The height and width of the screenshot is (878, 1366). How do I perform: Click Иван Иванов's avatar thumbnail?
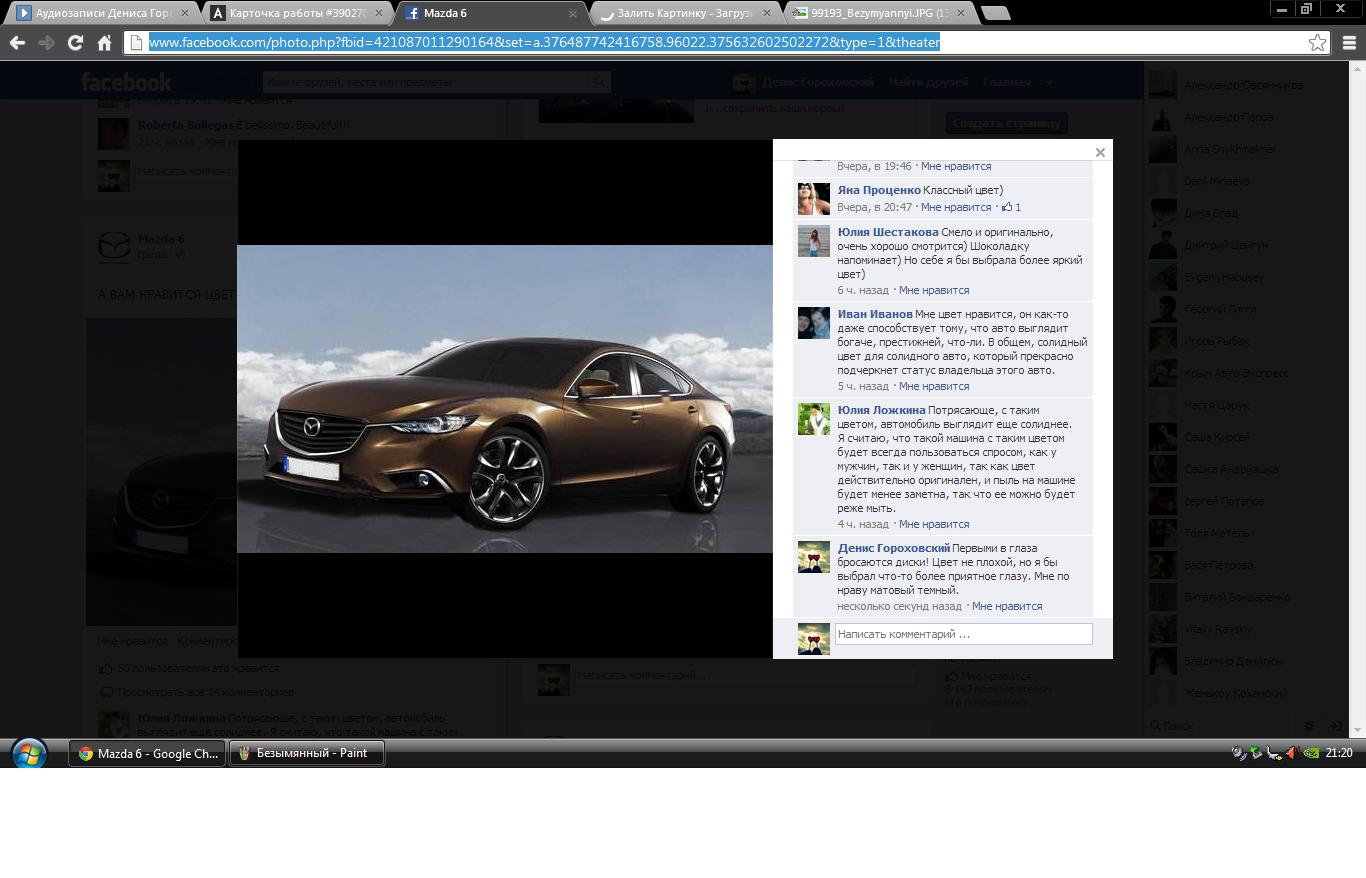[x=814, y=323]
